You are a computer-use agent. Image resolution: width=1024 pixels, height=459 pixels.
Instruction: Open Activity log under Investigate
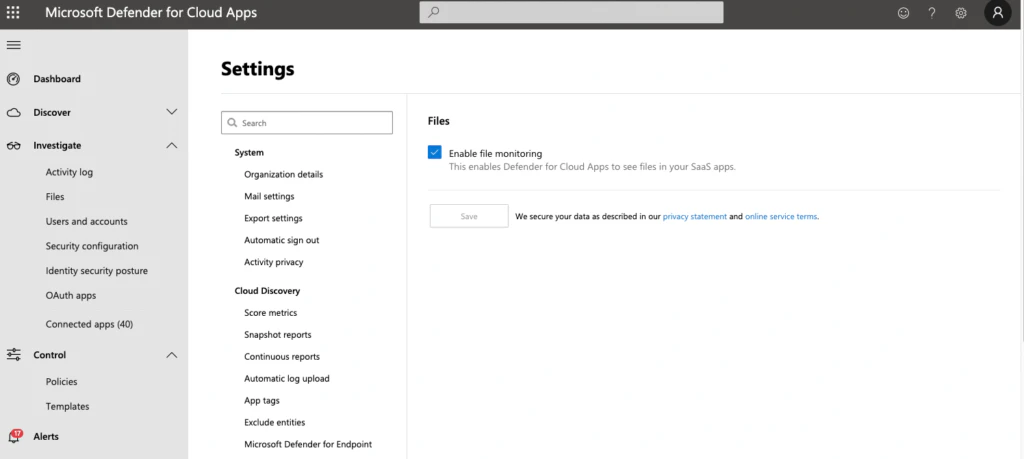pos(69,172)
